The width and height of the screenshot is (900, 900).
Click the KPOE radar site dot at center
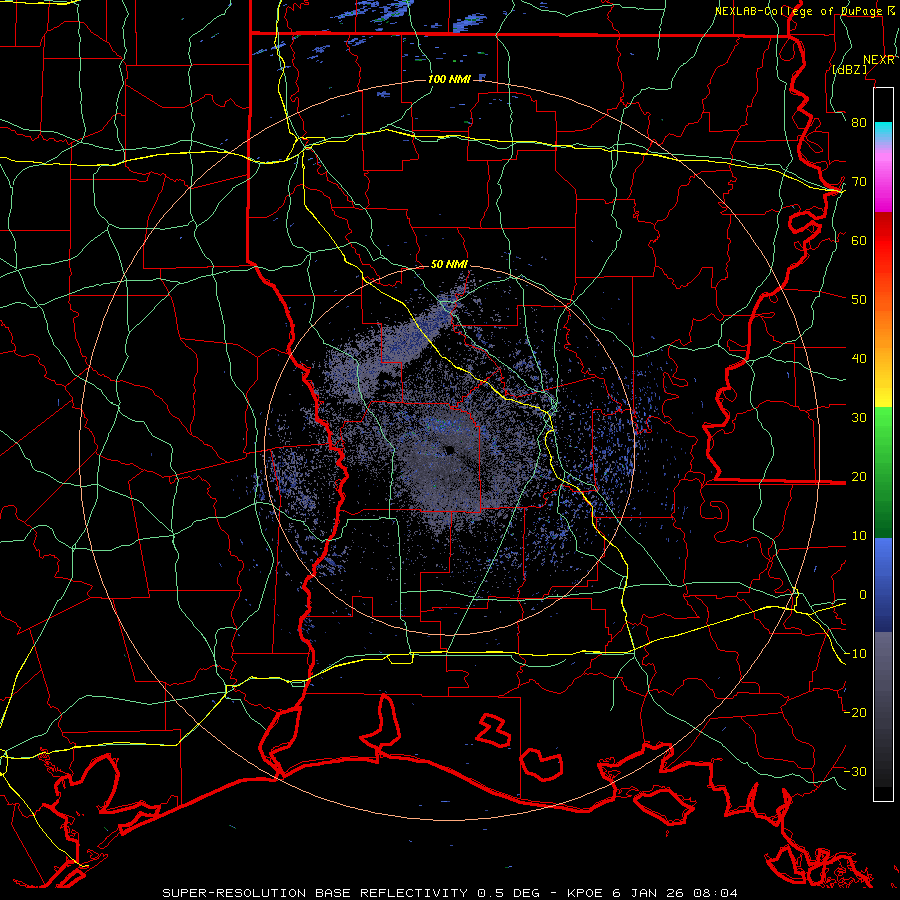tap(449, 450)
